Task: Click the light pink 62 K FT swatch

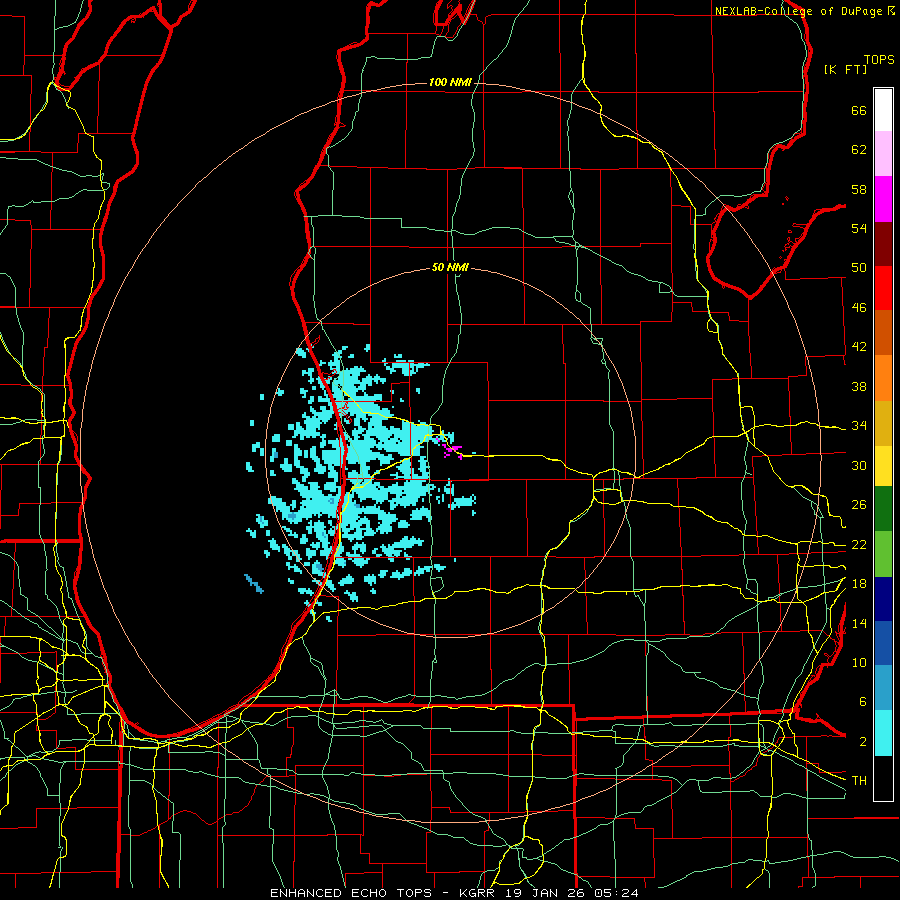Action: [x=883, y=153]
